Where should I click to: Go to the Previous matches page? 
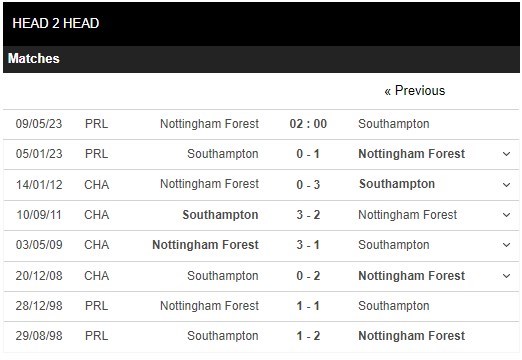(415, 91)
